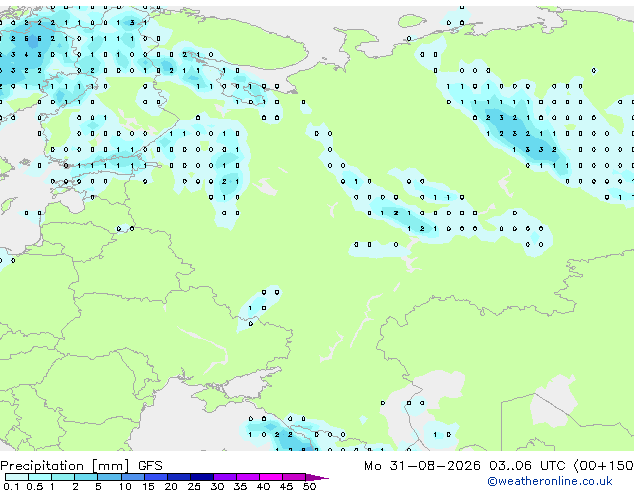Select the legend swatch for 0.5–1 mm

(x=40, y=477)
